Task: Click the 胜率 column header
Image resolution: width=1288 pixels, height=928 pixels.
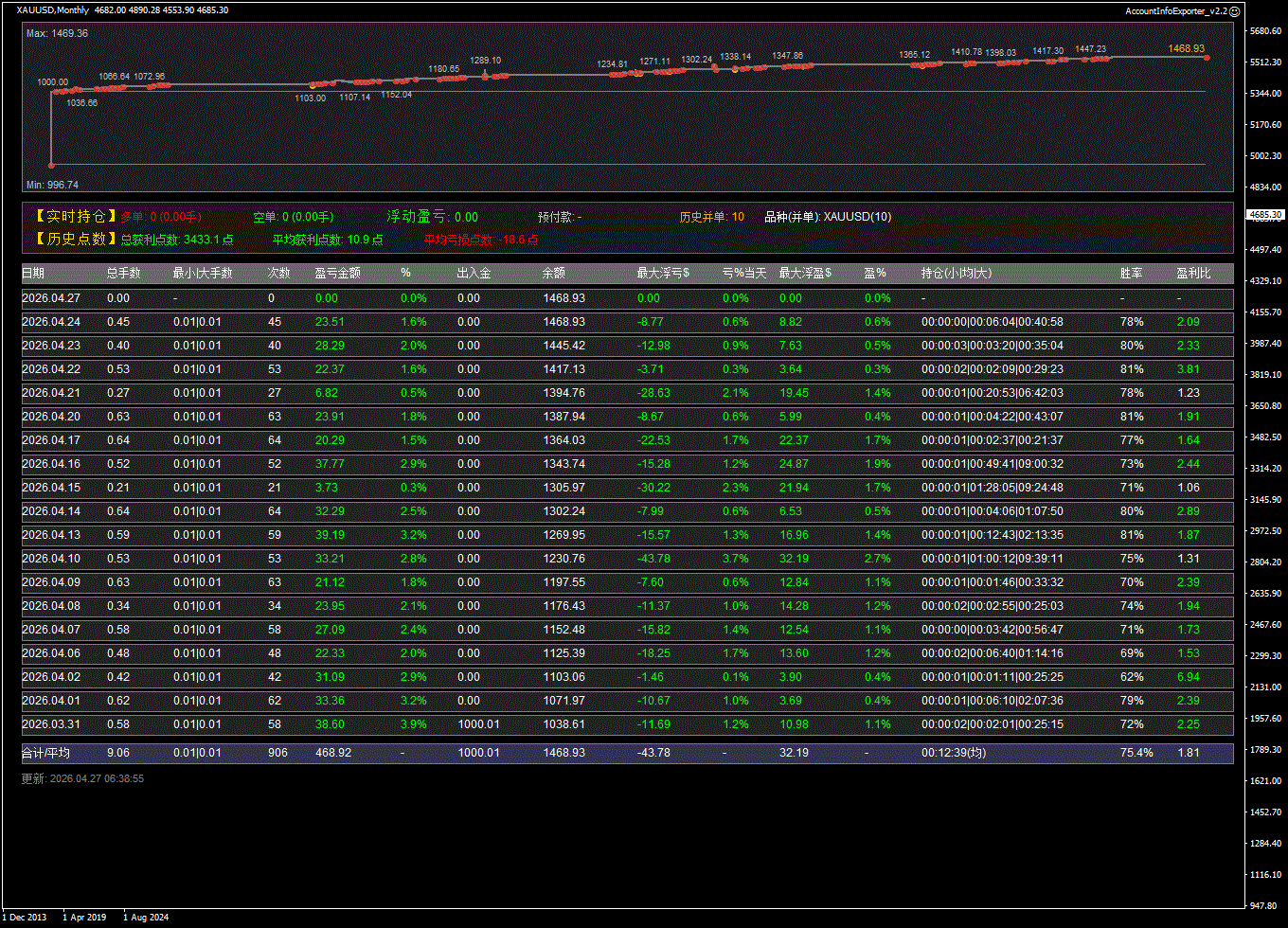Action: coord(1131,274)
